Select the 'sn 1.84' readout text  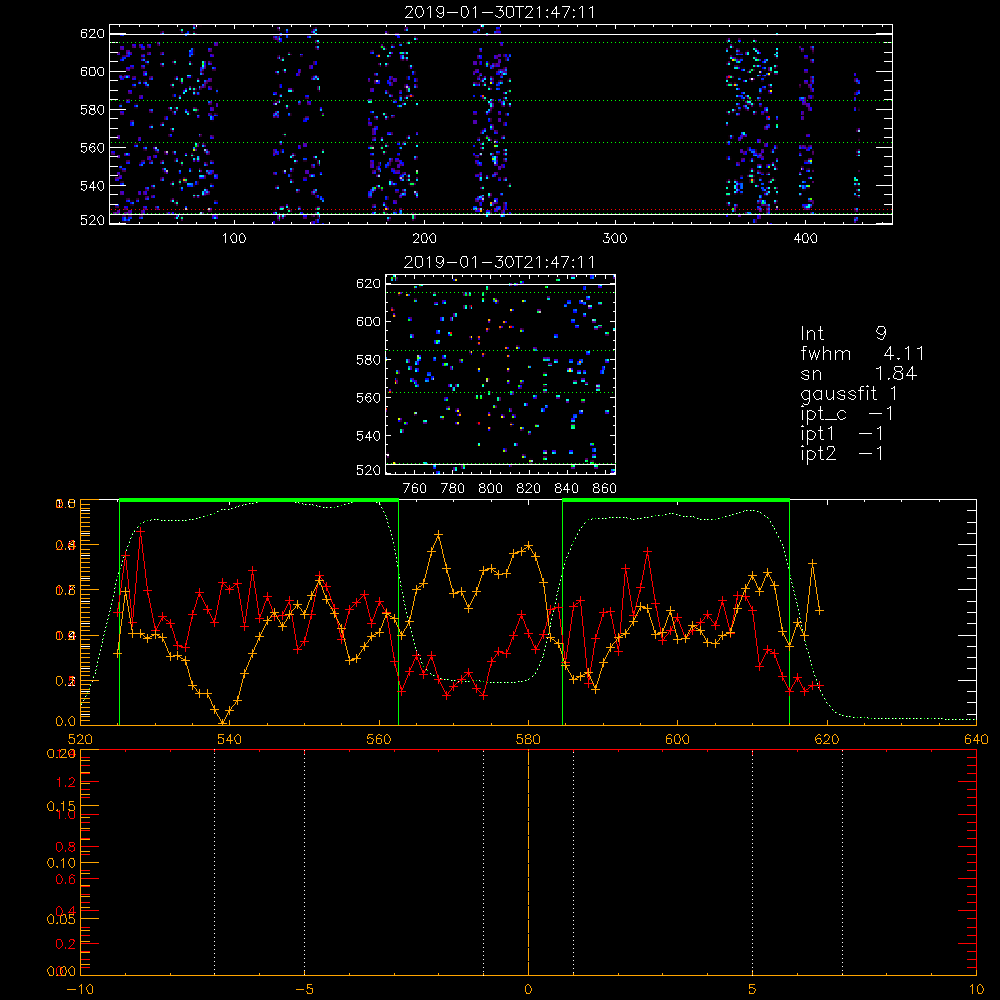(858, 374)
